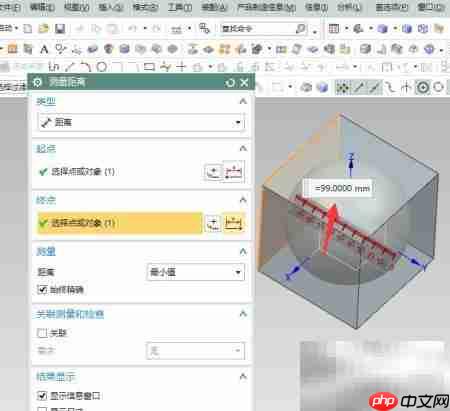Image resolution: width=450 pixels, height=411 pixels.
Task: Enable the 关联 checkbox
Action: coord(42,333)
